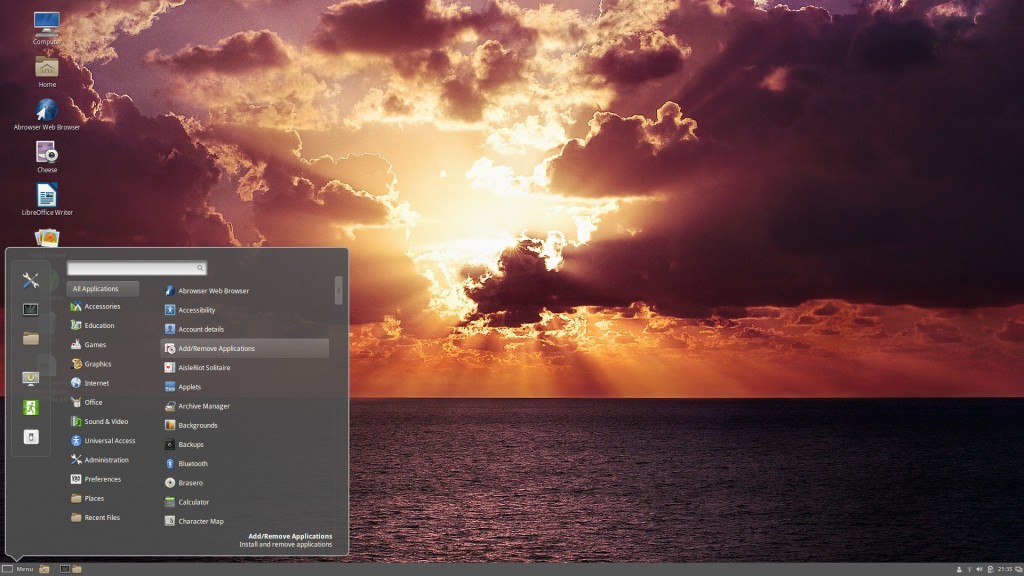
Task: Click the Menu button on panel
Action: pyautogui.click(x=18, y=569)
